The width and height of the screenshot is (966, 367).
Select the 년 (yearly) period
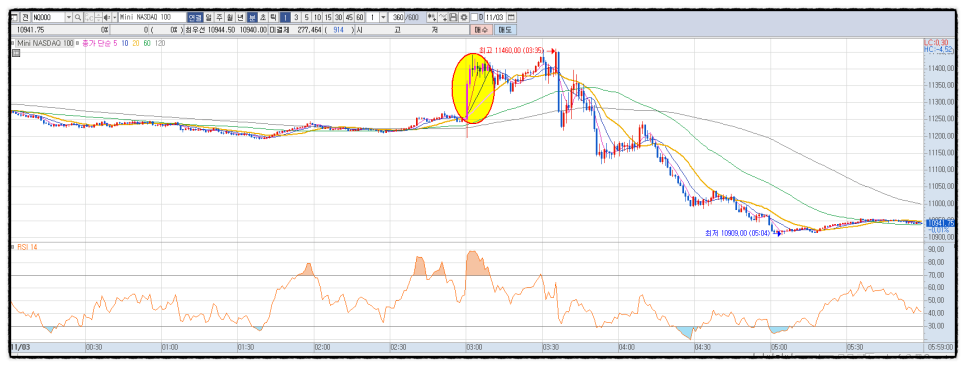click(x=240, y=17)
